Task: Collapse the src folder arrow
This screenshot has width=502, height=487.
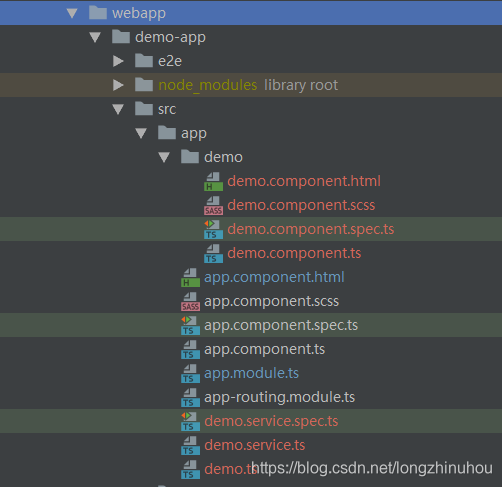Action: [118, 109]
